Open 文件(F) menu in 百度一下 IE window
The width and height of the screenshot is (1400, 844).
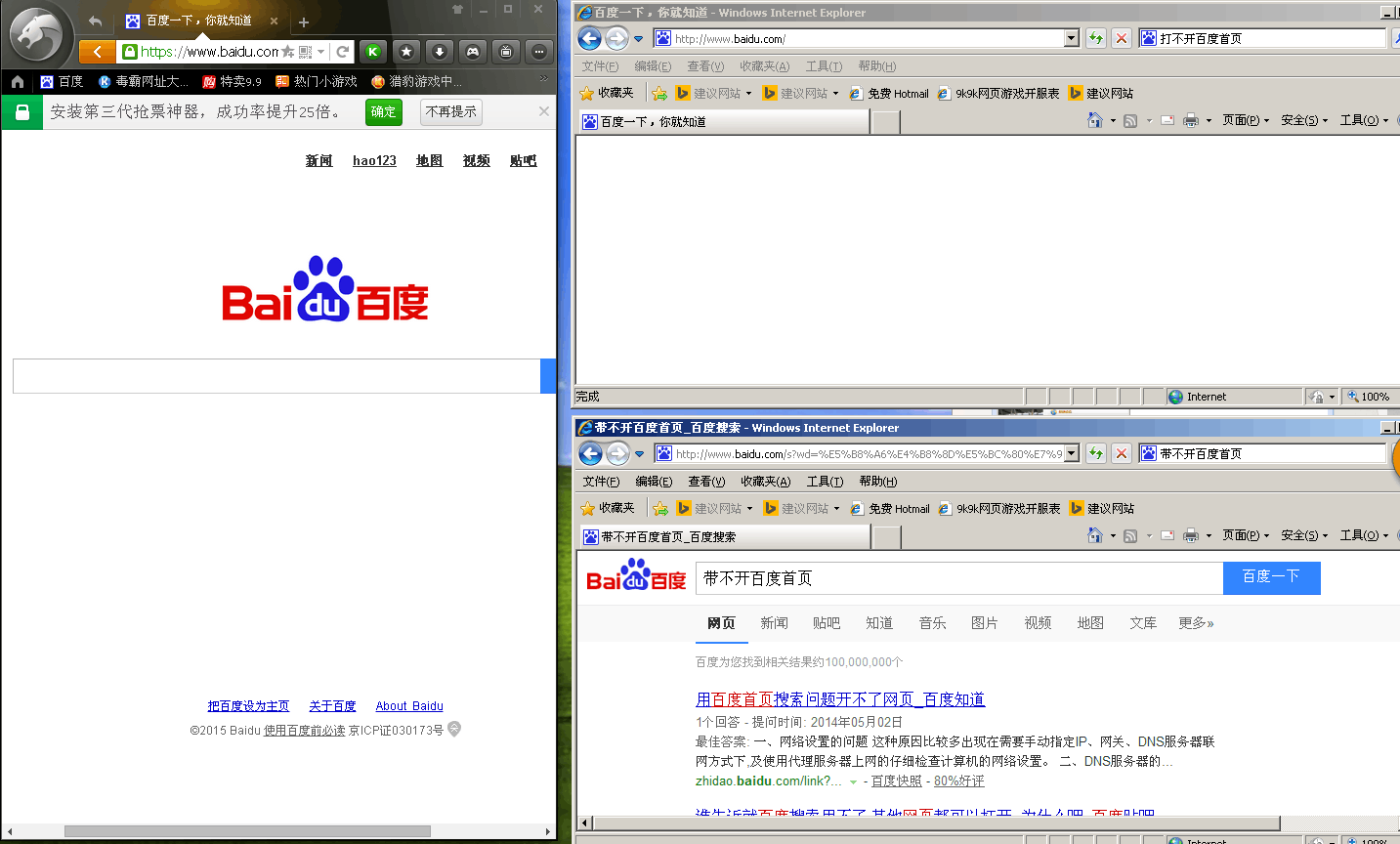point(600,66)
